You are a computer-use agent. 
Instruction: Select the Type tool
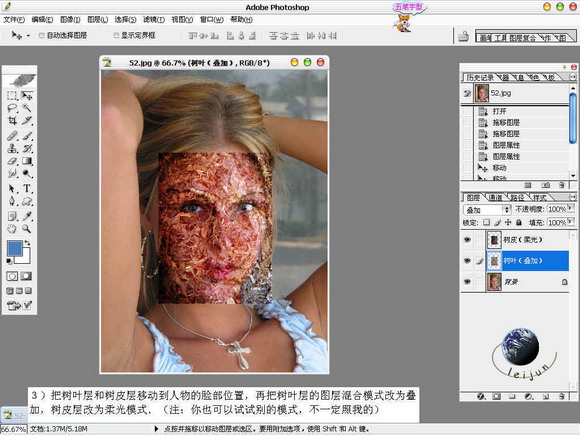click(27, 188)
